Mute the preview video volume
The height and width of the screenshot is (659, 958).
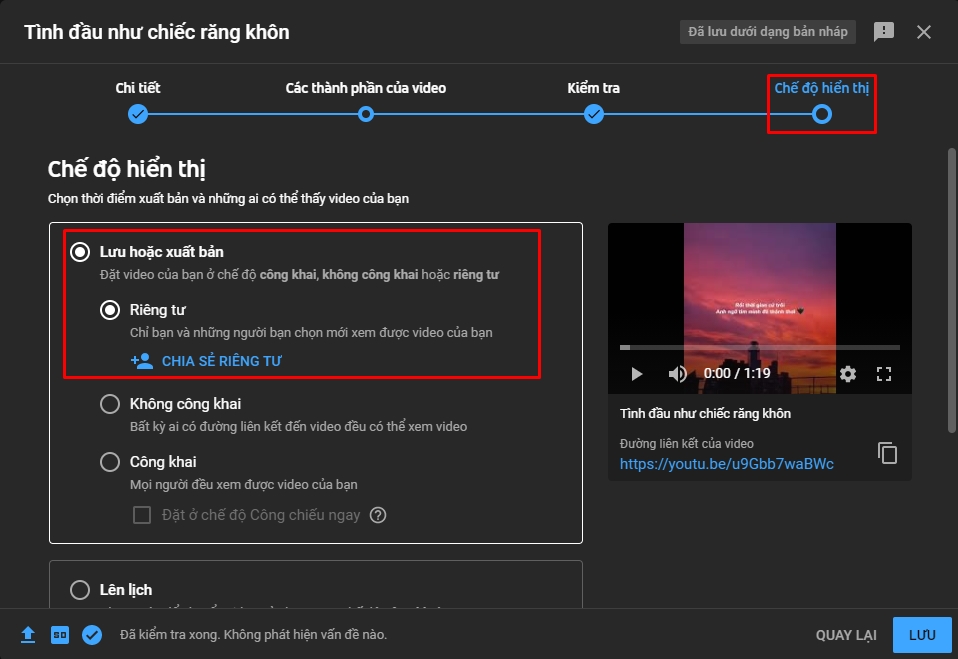point(678,373)
